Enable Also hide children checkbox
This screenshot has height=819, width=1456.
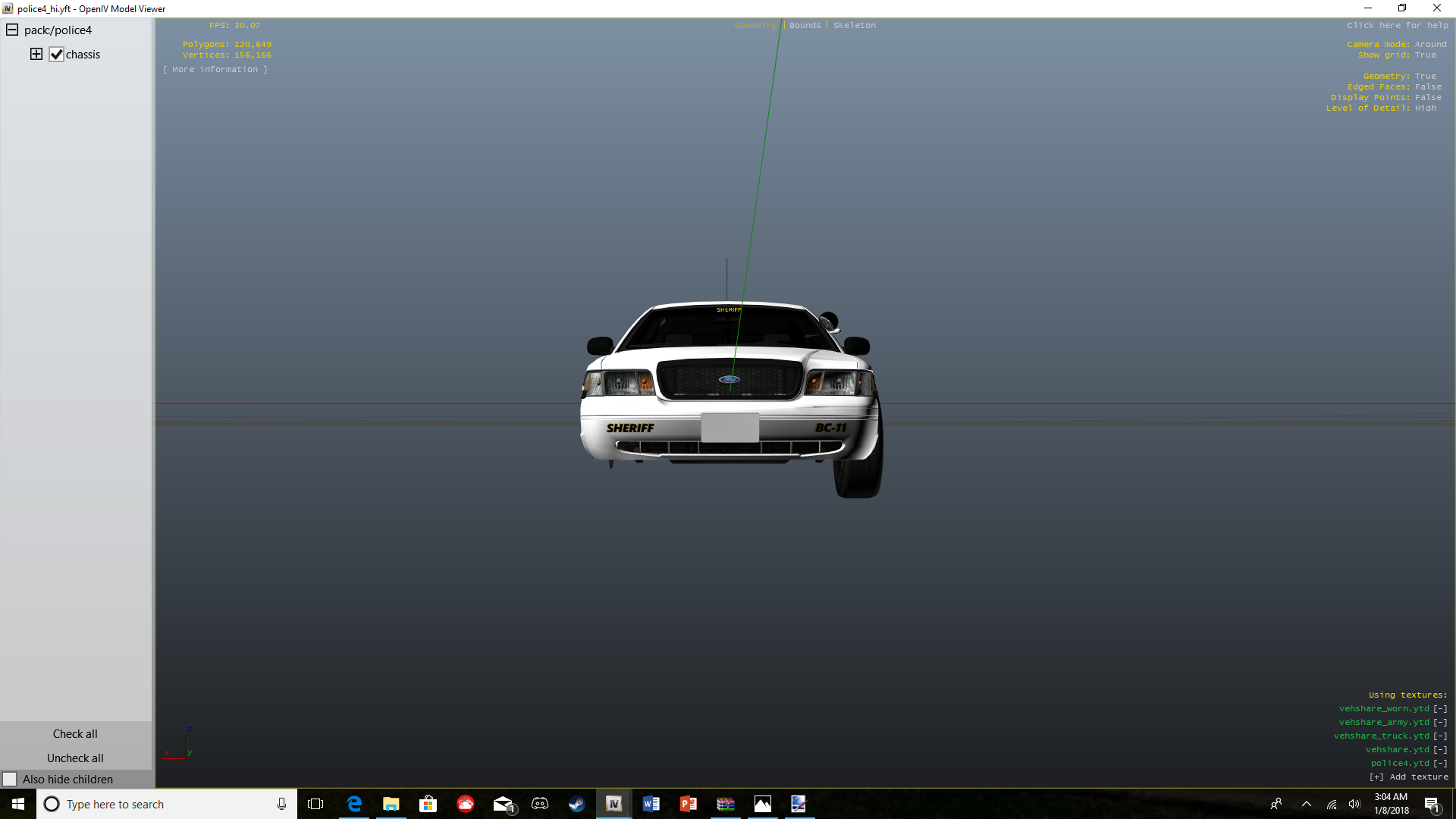click(10, 779)
